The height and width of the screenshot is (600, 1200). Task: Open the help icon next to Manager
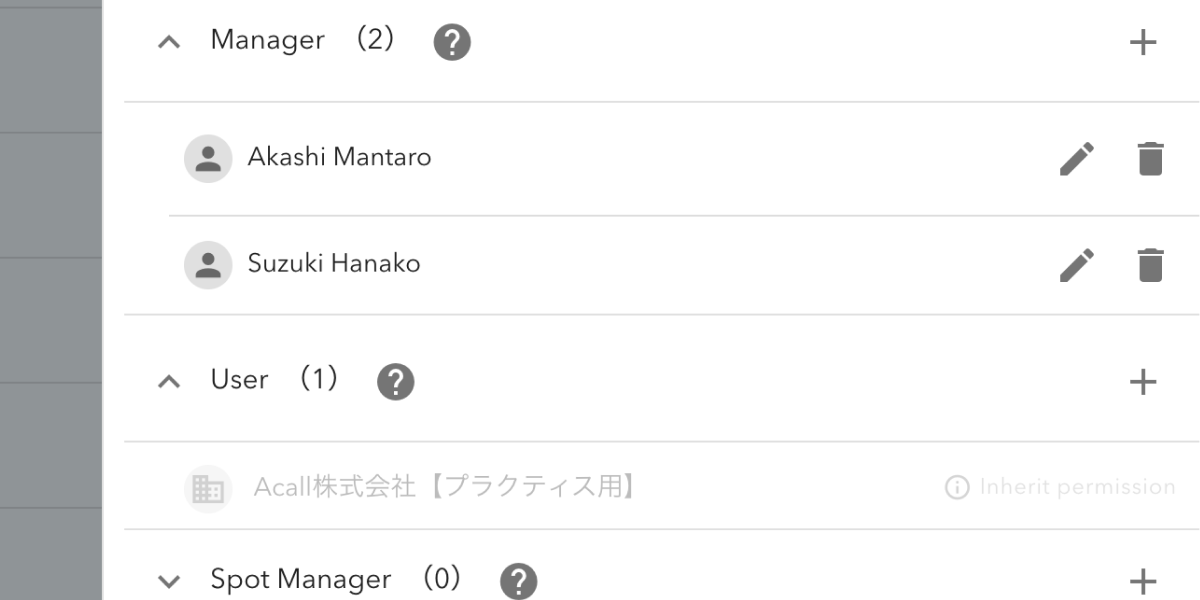tap(452, 42)
